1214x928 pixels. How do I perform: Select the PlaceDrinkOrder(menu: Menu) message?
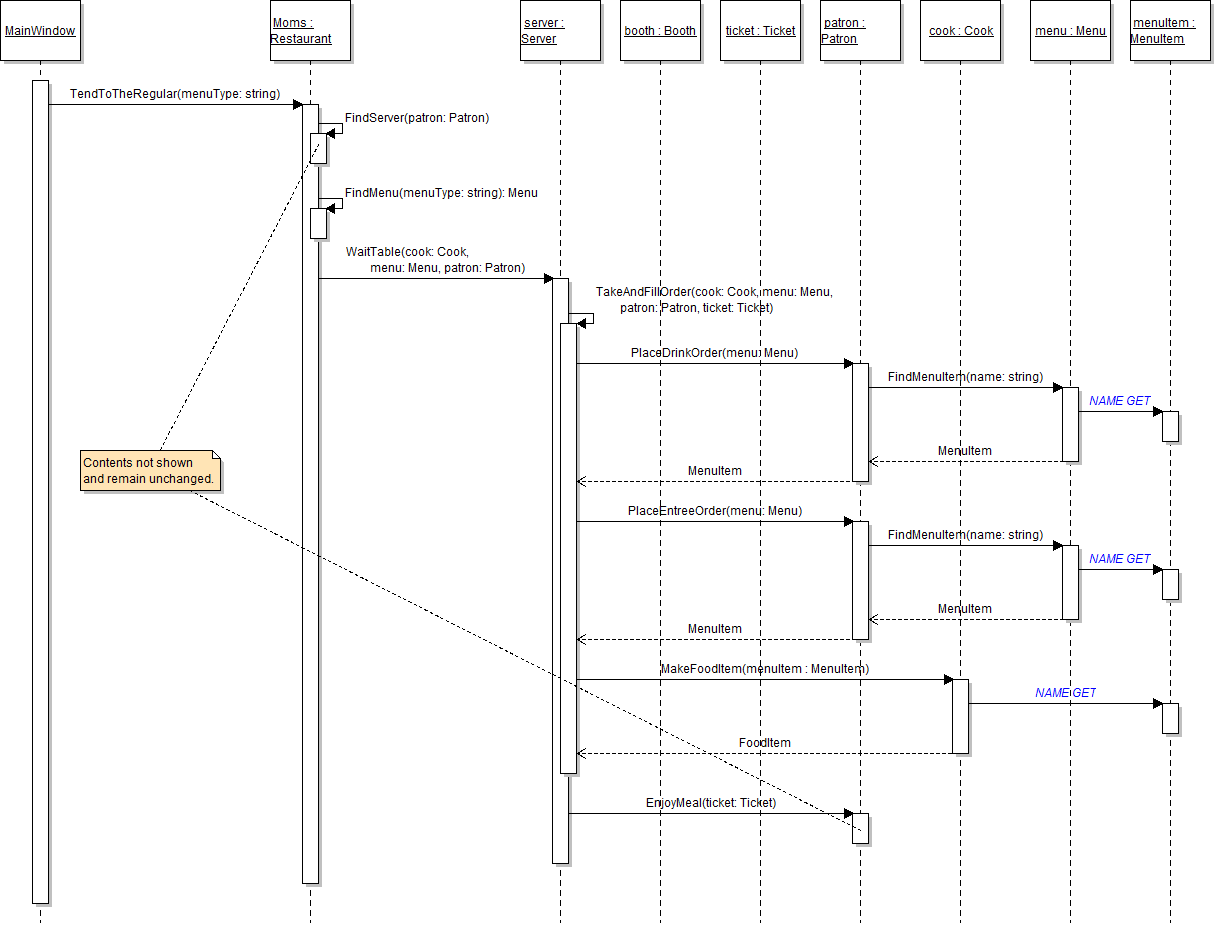[x=714, y=353]
